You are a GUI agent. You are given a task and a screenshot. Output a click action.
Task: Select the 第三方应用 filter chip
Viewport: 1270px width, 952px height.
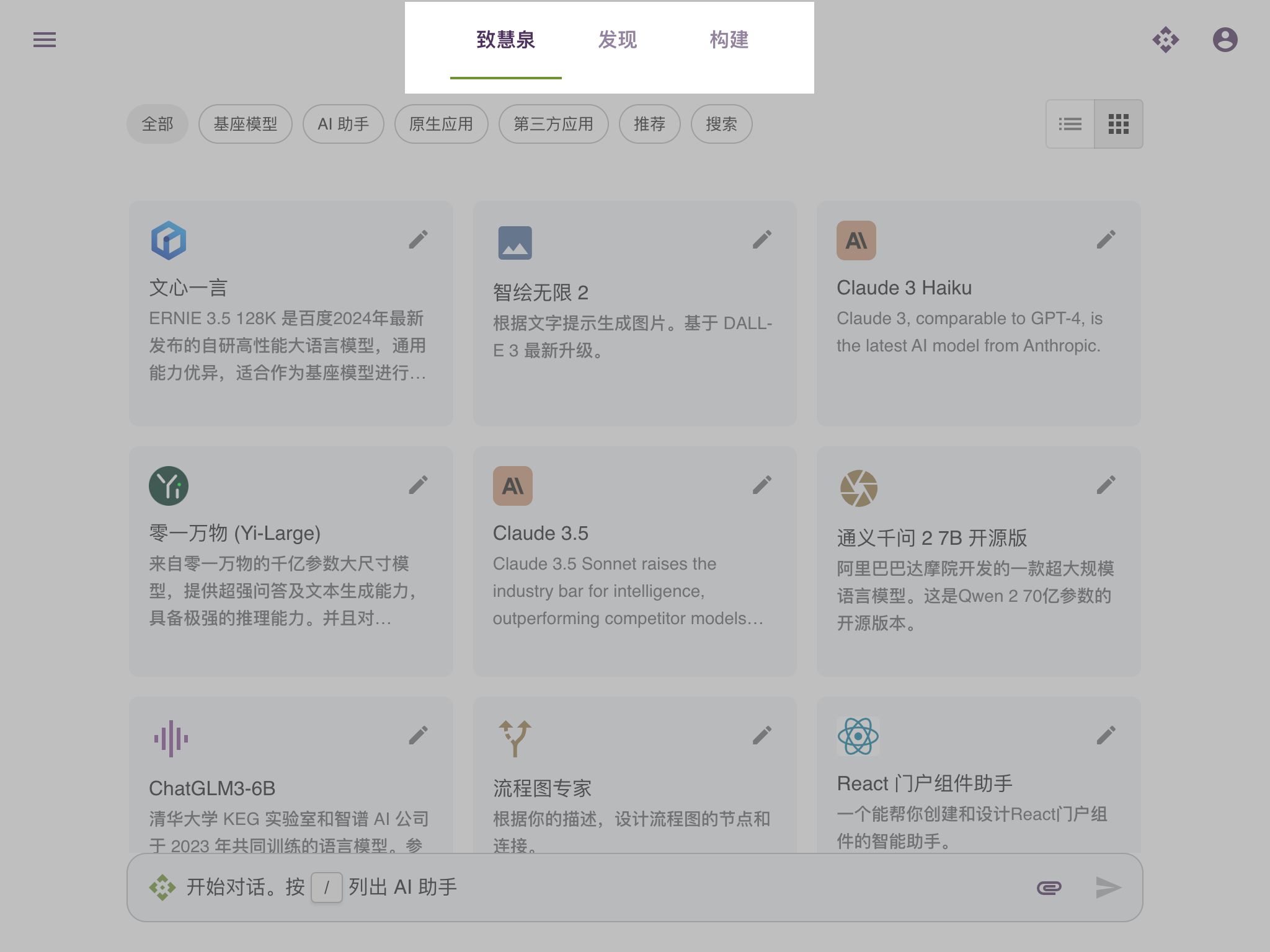click(554, 124)
